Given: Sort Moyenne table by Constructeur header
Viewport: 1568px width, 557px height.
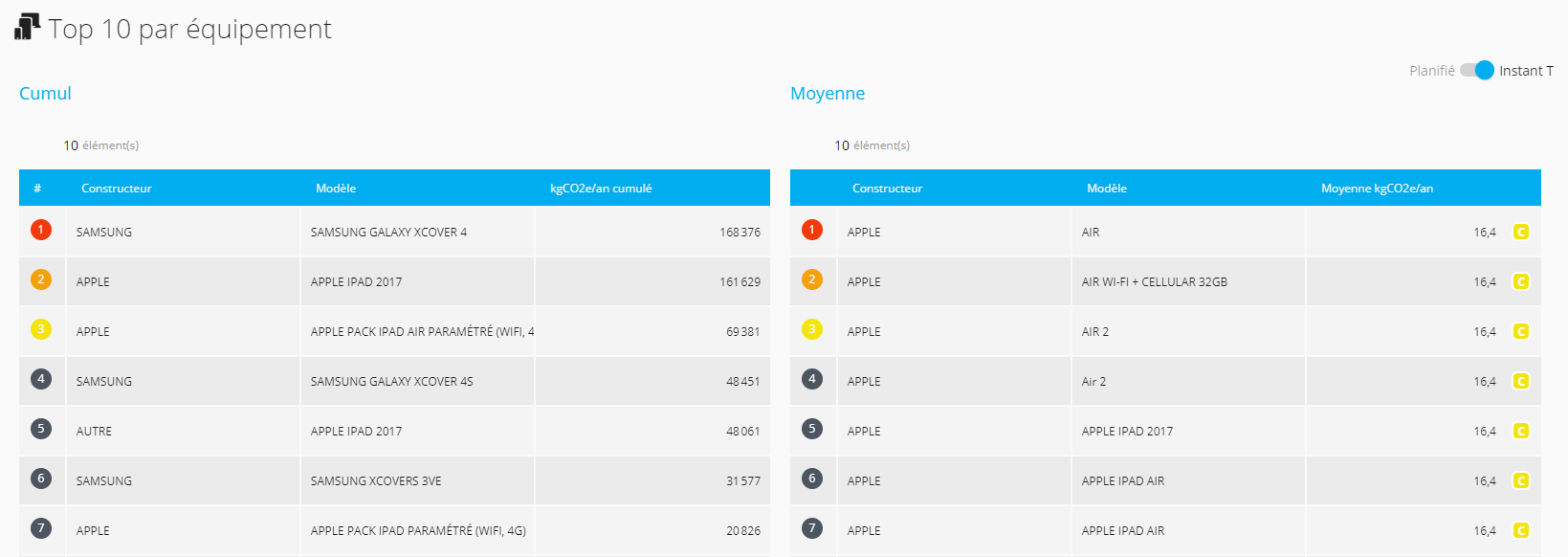Looking at the screenshot, I should click(887, 189).
